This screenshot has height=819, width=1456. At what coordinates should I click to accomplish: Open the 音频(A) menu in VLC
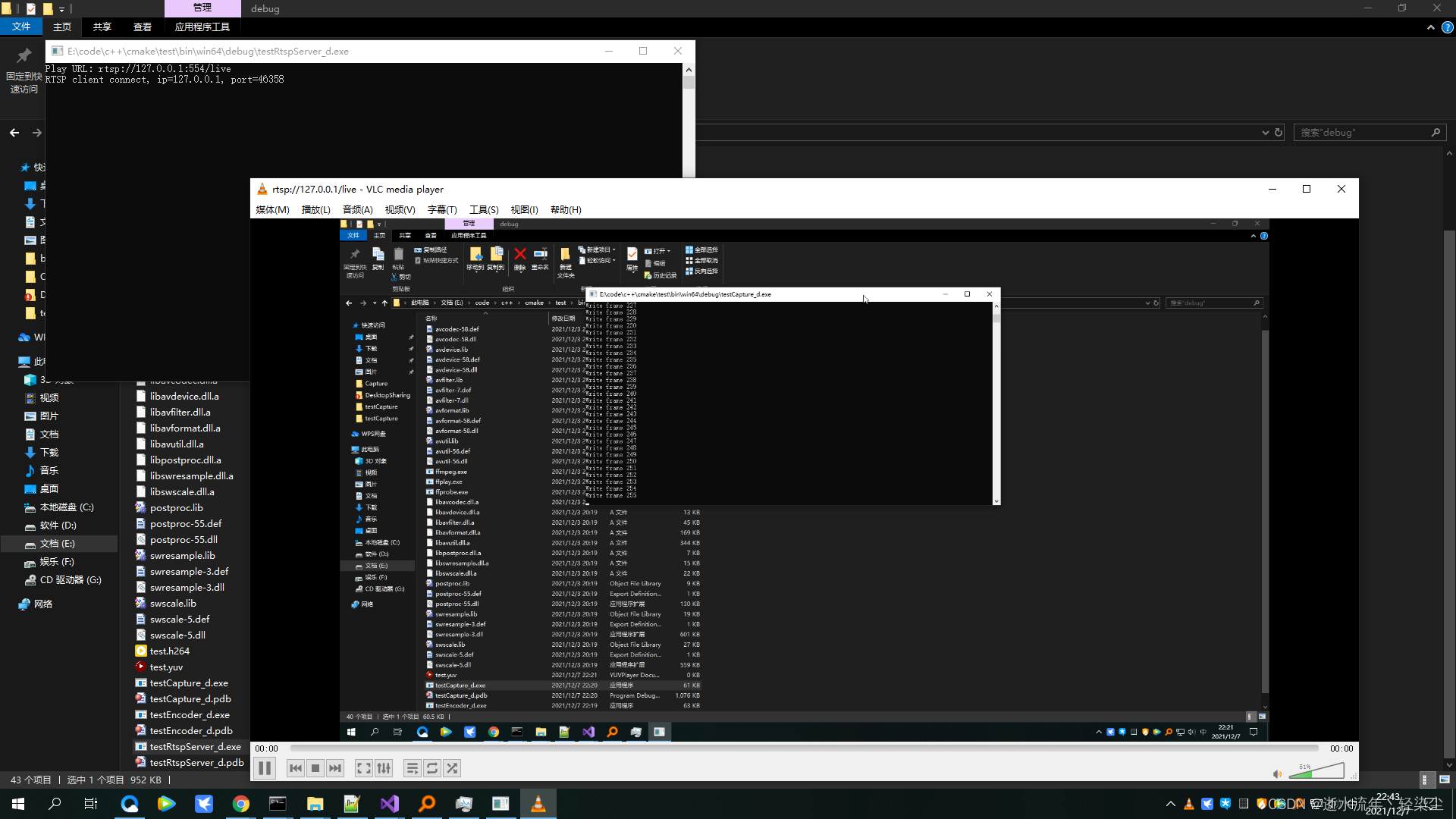[x=357, y=210]
